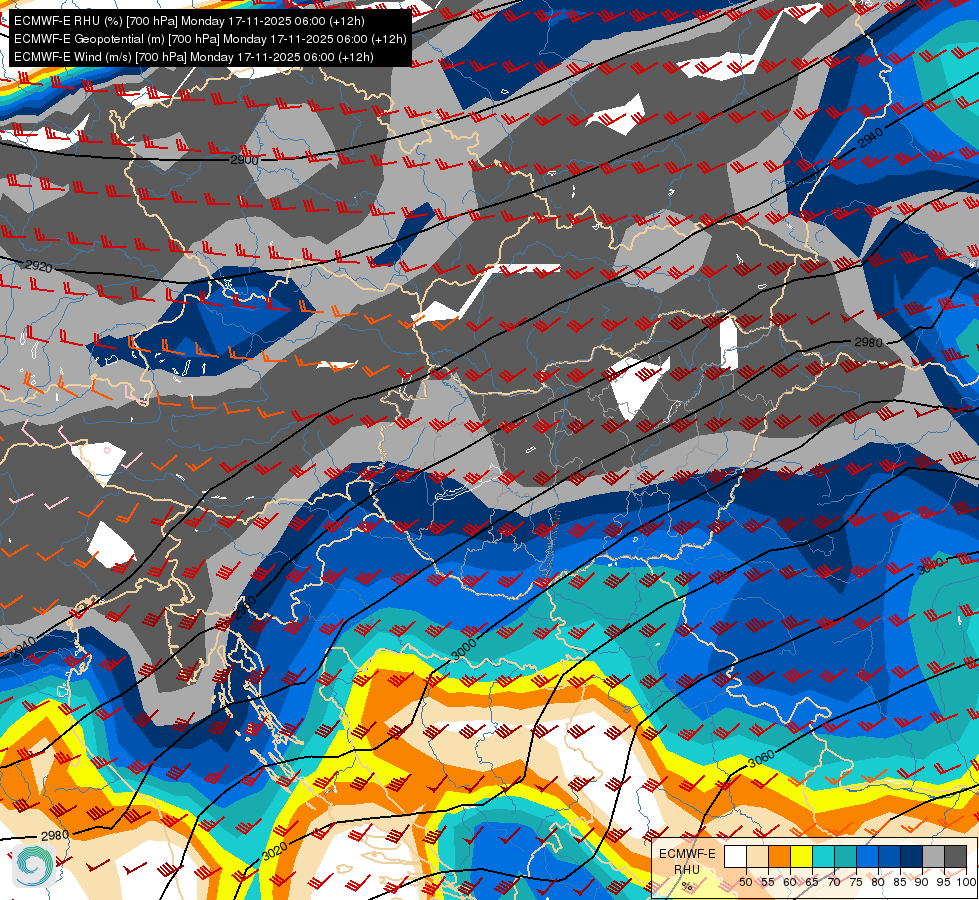This screenshot has width=979, height=900.
Task: Click the RHU 700 hPa title line
Action: pos(189,21)
